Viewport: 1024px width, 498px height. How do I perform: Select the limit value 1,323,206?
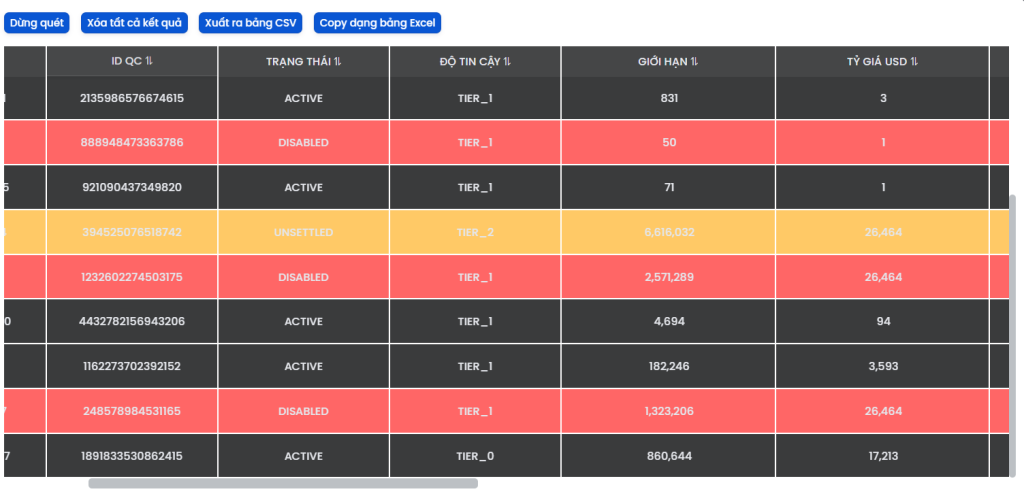pyautogui.click(x=669, y=411)
